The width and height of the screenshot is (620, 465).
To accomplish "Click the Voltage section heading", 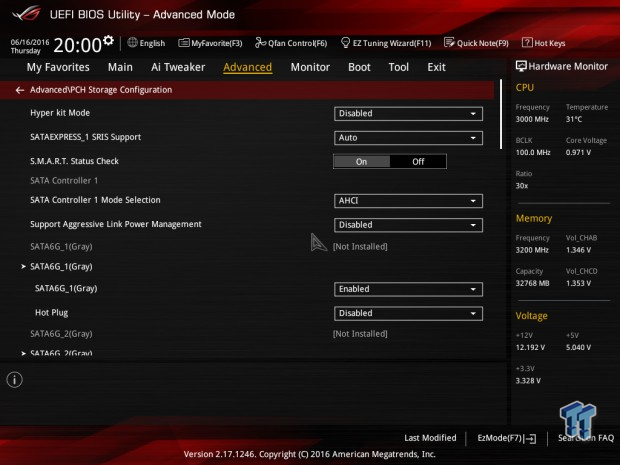I will (x=531, y=316).
